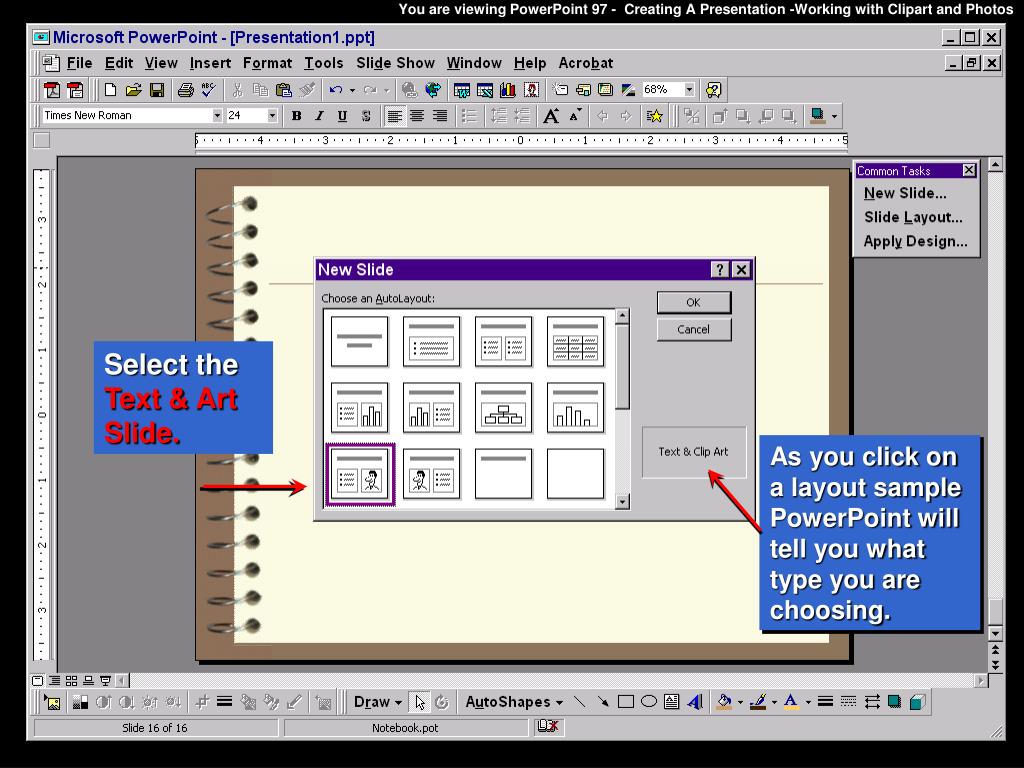
Task: Click the Fill Color paint bucket
Action: [724, 702]
